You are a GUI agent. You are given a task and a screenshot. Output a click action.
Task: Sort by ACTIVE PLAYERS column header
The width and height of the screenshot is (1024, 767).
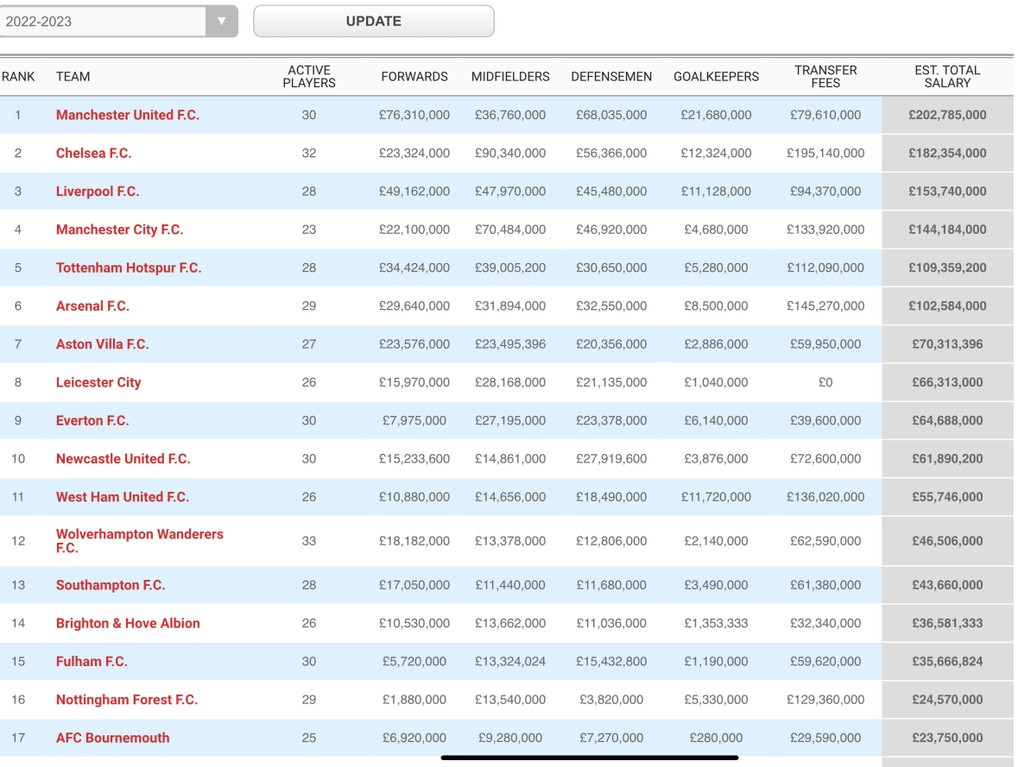pos(309,76)
